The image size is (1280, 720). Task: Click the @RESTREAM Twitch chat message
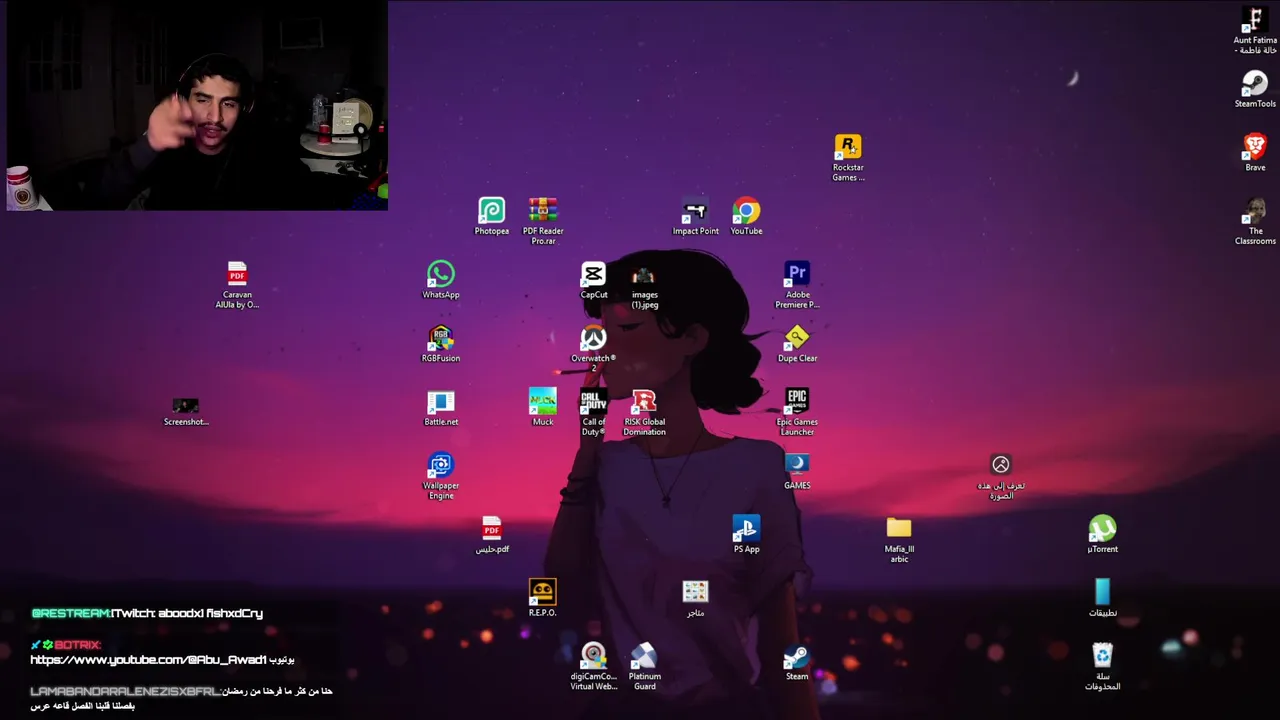[x=147, y=613]
